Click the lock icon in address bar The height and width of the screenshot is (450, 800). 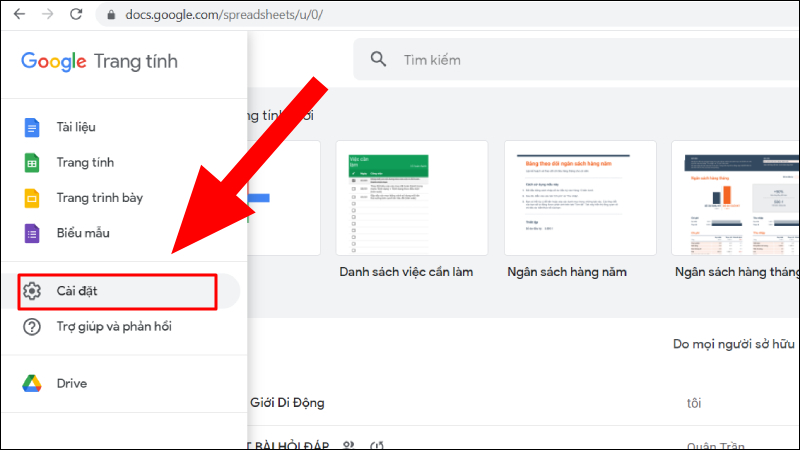click(111, 15)
